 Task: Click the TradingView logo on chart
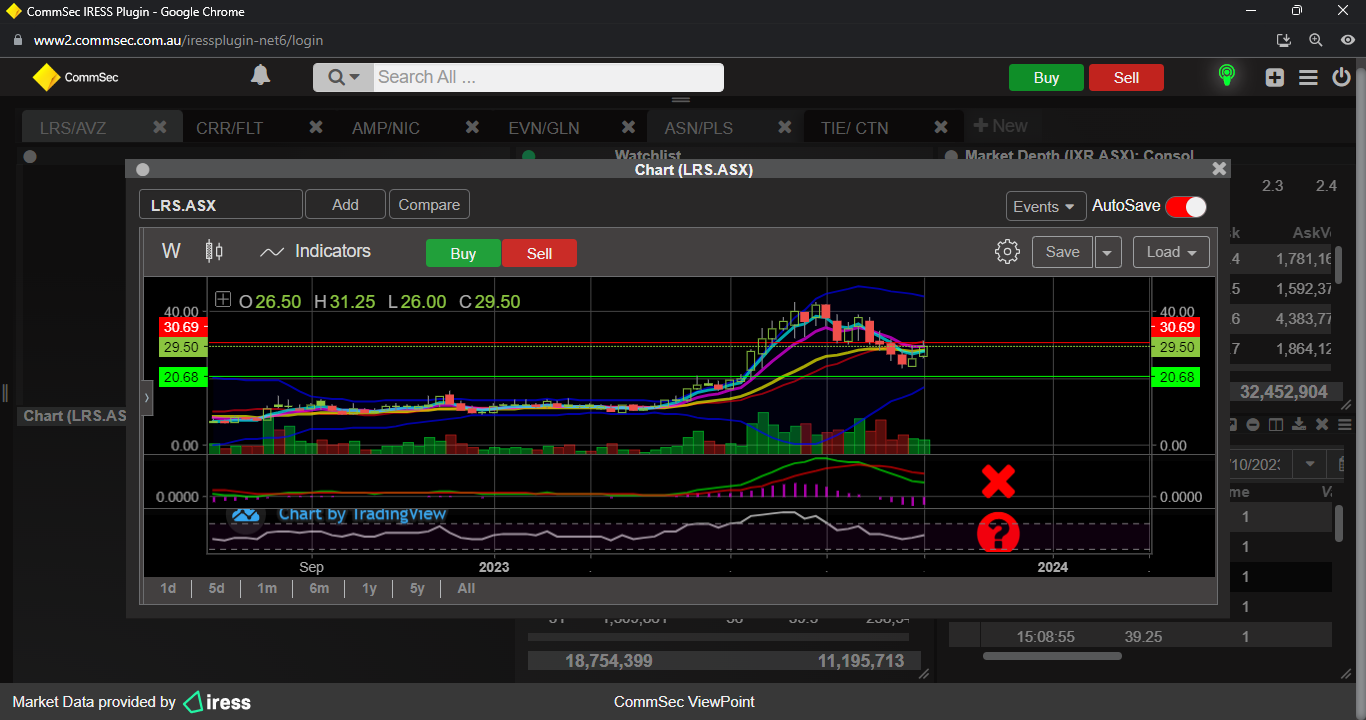coord(245,515)
